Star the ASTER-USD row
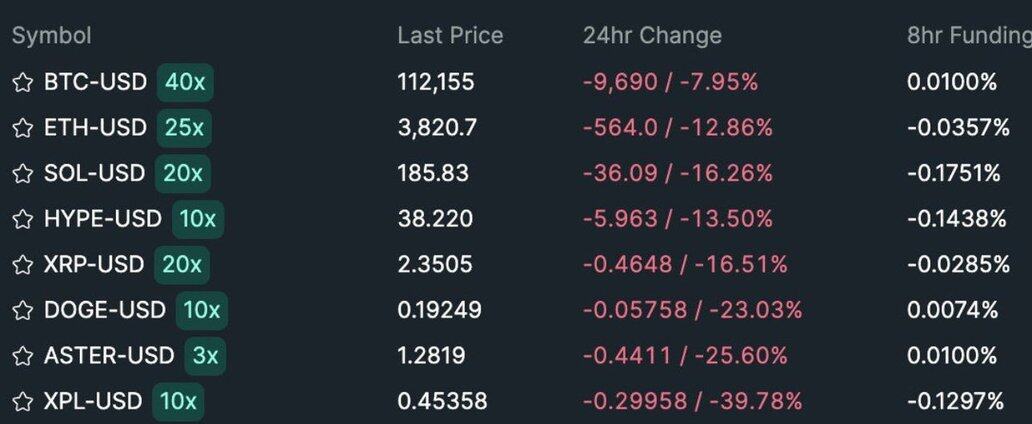 (22, 356)
